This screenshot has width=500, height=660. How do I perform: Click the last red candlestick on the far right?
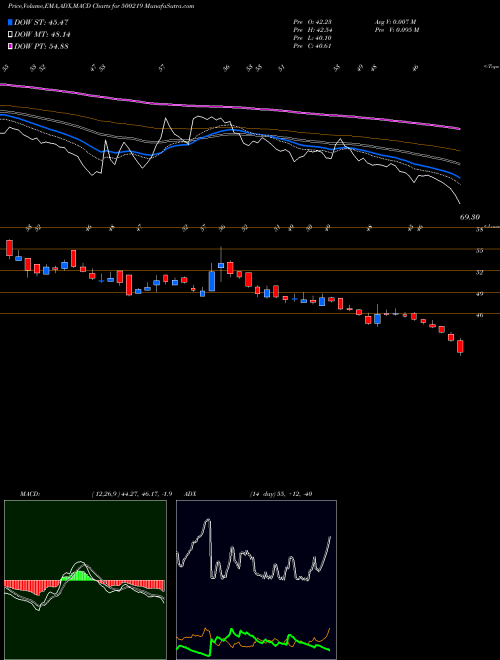[460, 347]
